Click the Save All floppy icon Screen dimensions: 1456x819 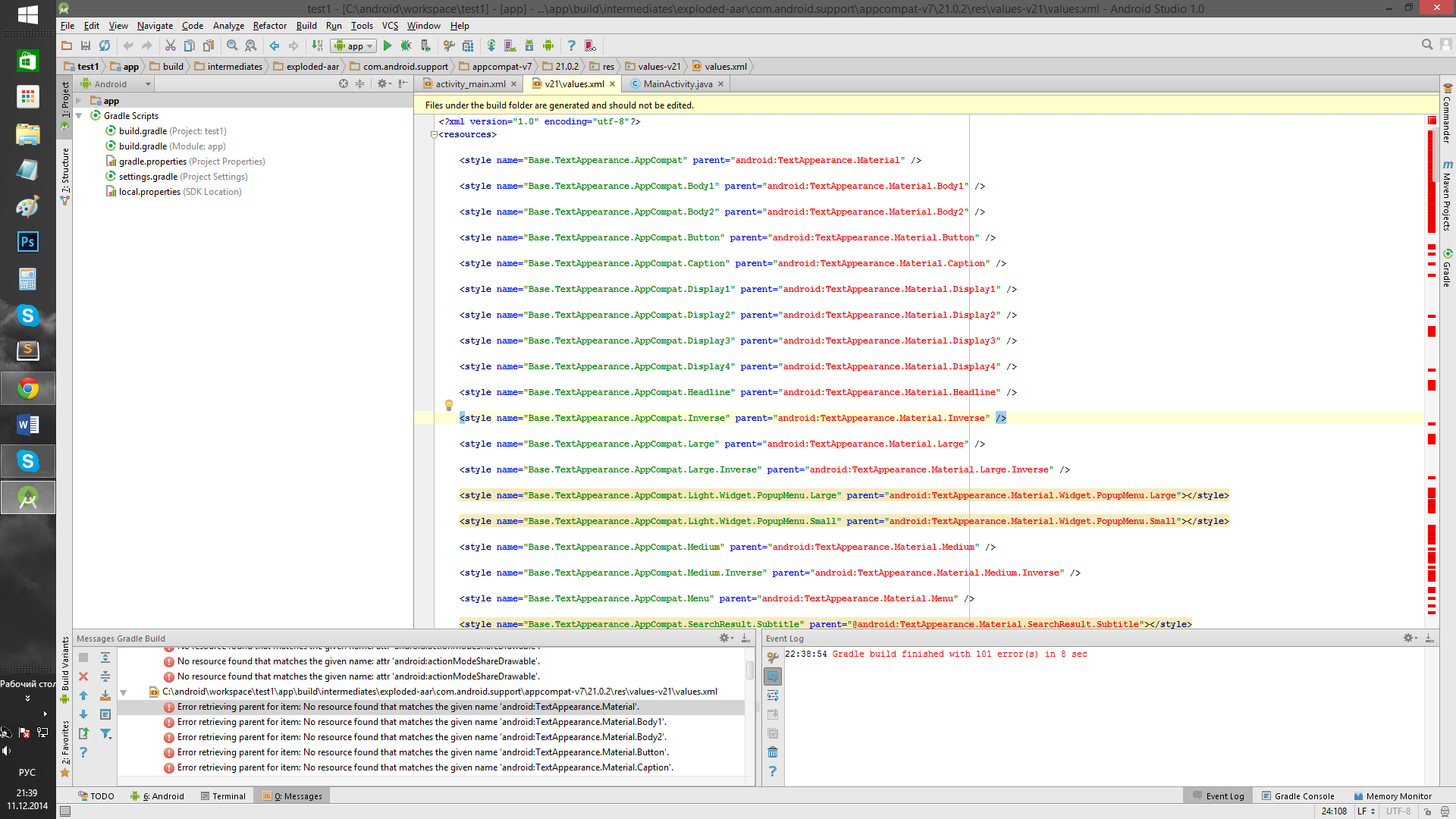tap(86, 46)
